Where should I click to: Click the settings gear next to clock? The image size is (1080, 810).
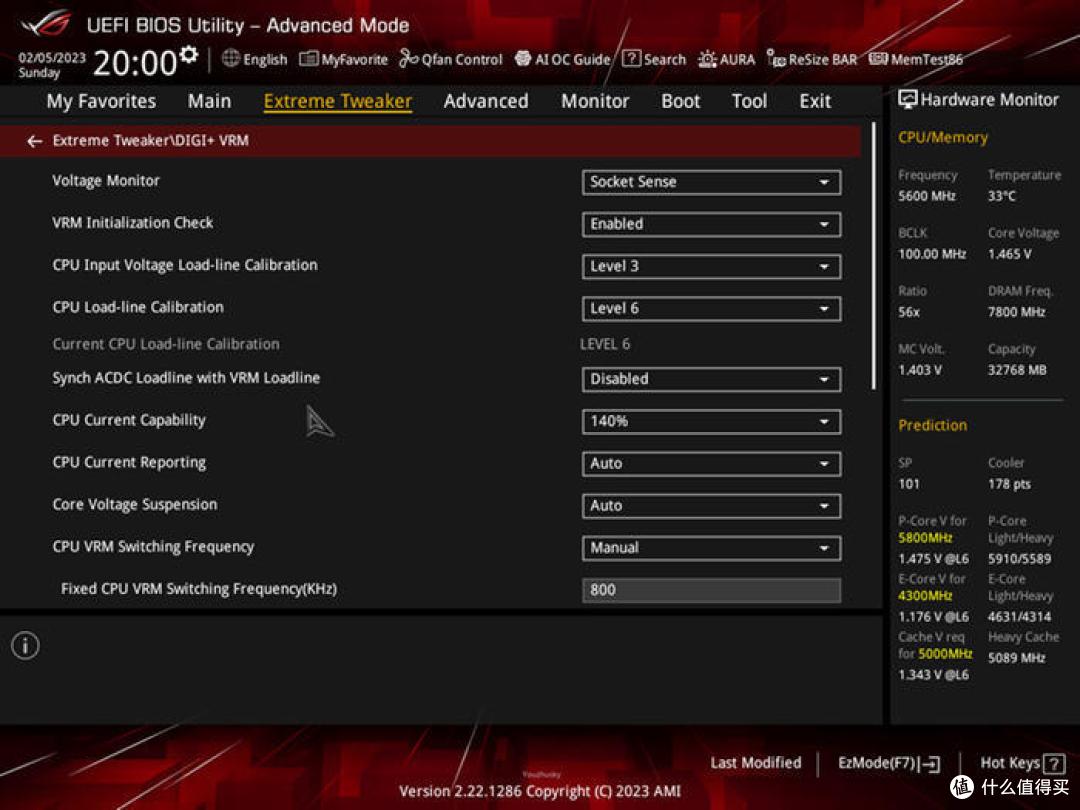(x=188, y=54)
